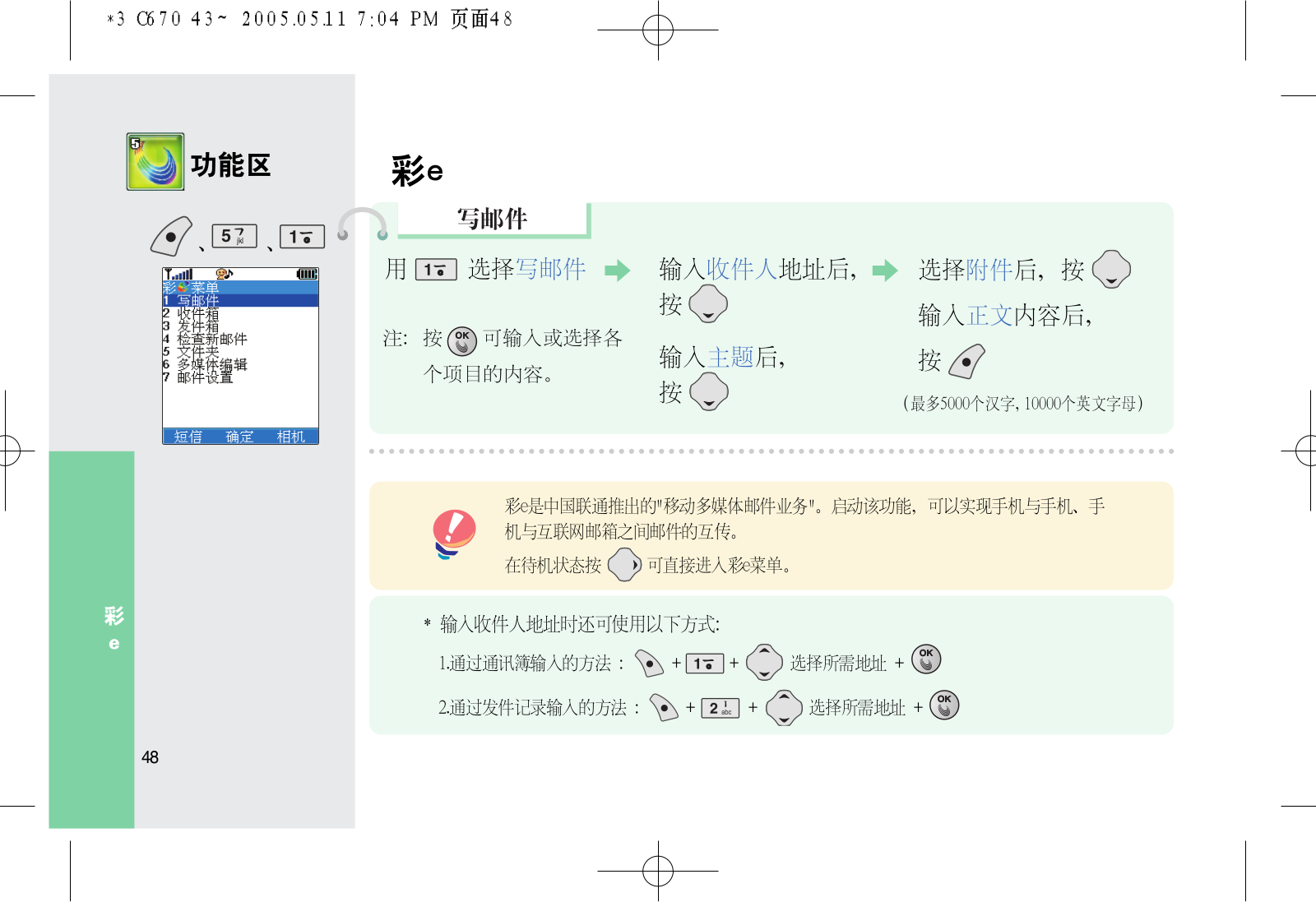1316x902 pixels.
Task: Click the navigation key under 输入主题后
Action: click(x=709, y=392)
